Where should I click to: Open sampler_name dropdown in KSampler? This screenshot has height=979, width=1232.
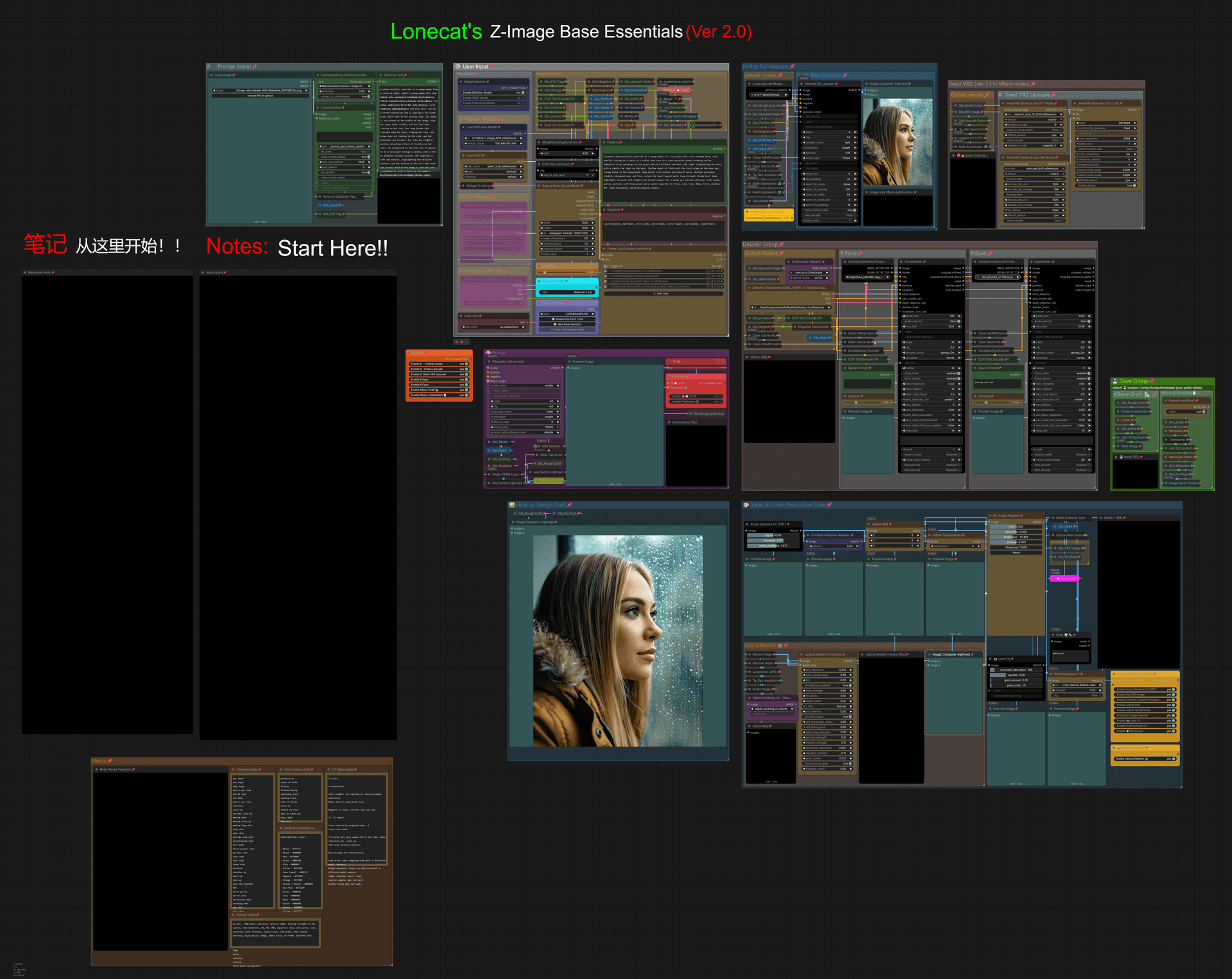[x=525, y=412]
